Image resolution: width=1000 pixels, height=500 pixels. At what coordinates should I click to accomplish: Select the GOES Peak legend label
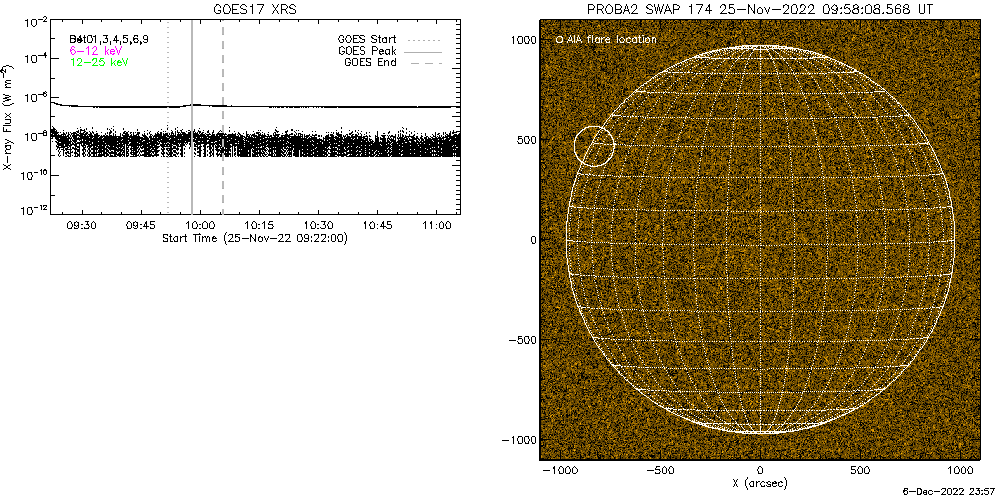point(367,51)
